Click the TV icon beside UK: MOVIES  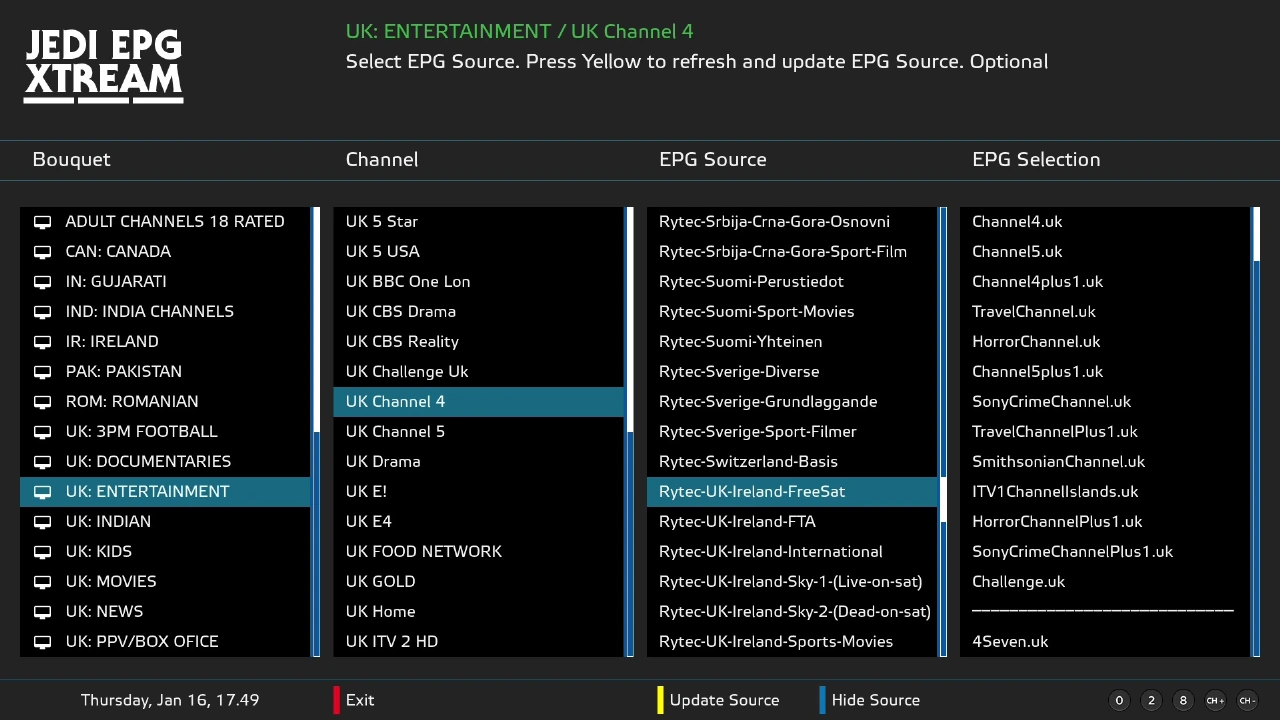[42, 582]
